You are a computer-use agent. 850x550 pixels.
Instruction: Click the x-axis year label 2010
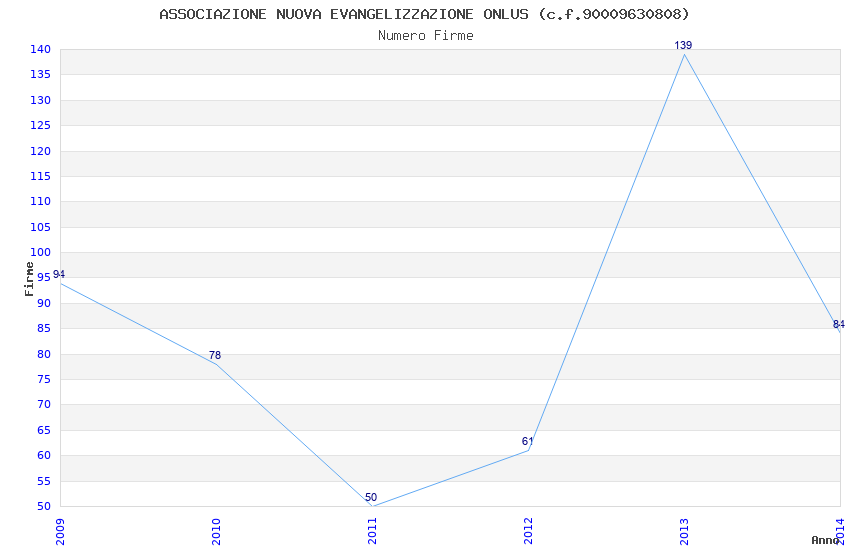pos(216,531)
